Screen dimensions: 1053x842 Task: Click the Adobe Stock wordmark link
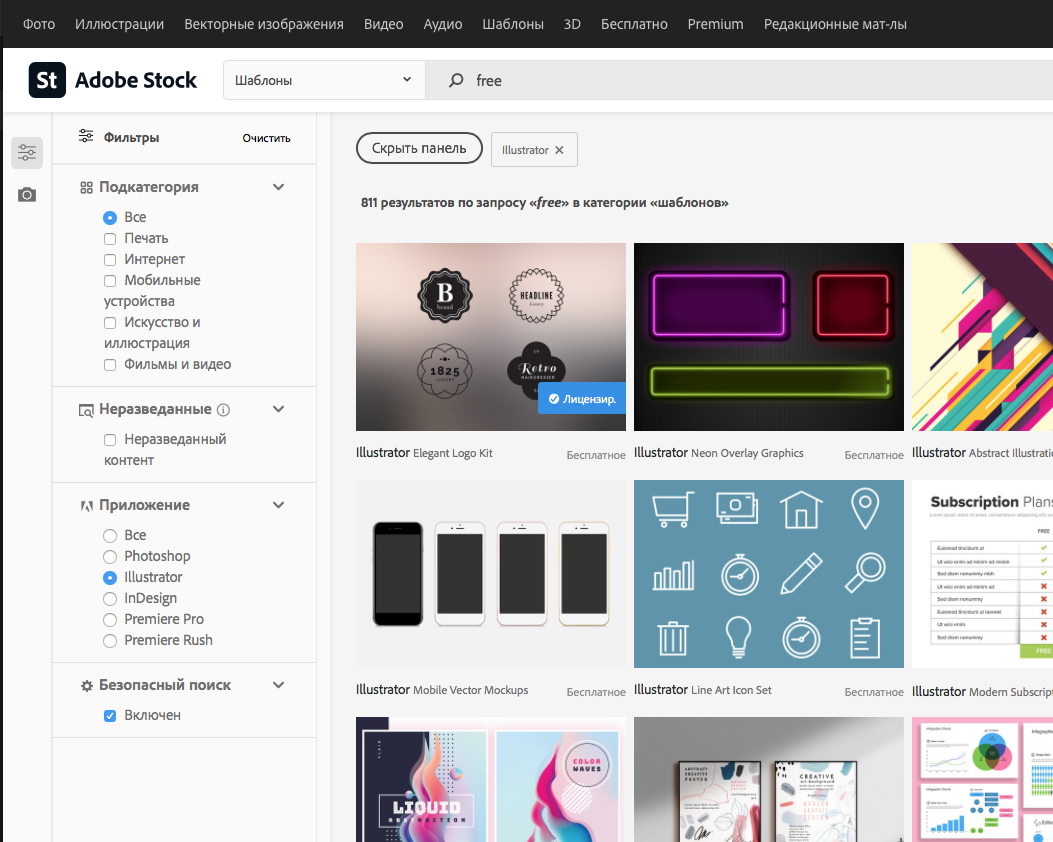click(136, 80)
